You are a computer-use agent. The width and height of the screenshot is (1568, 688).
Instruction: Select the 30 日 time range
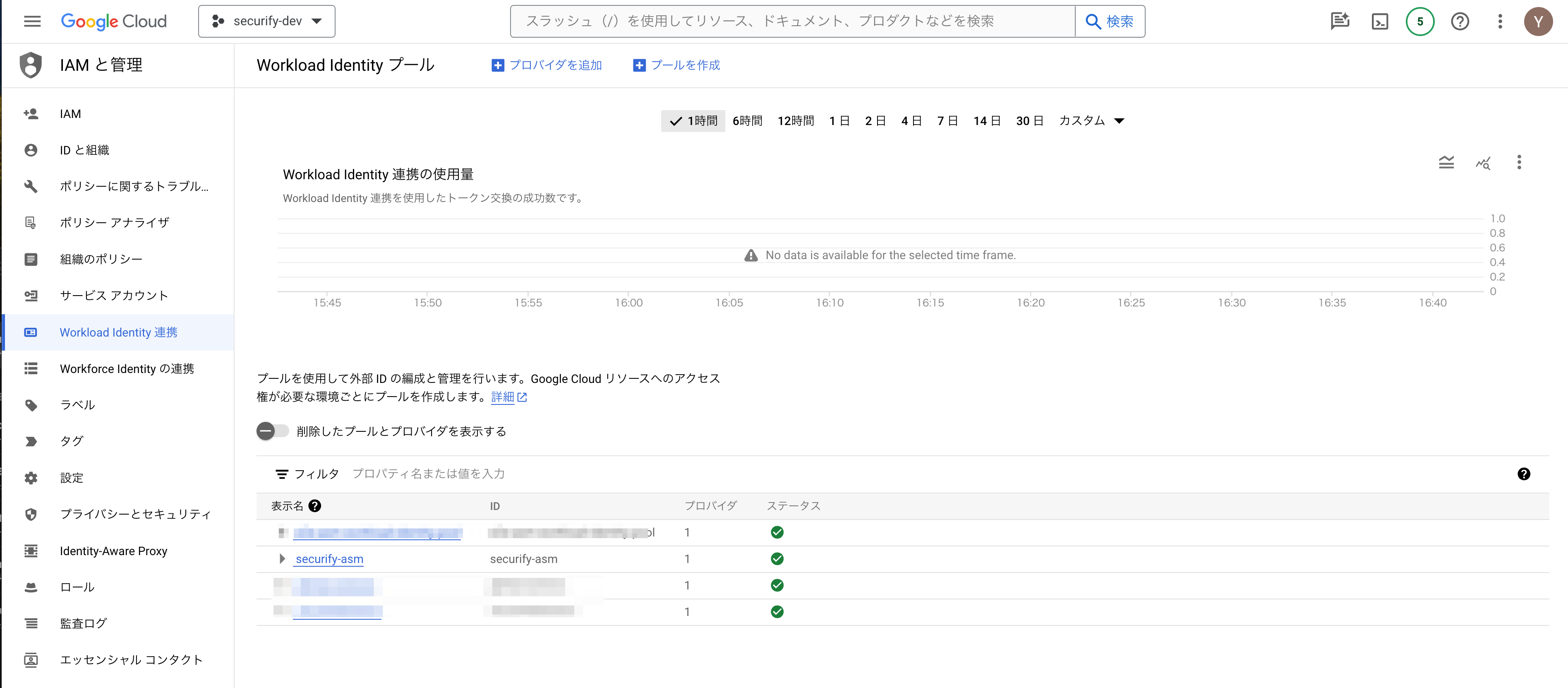(x=1030, y=121)
